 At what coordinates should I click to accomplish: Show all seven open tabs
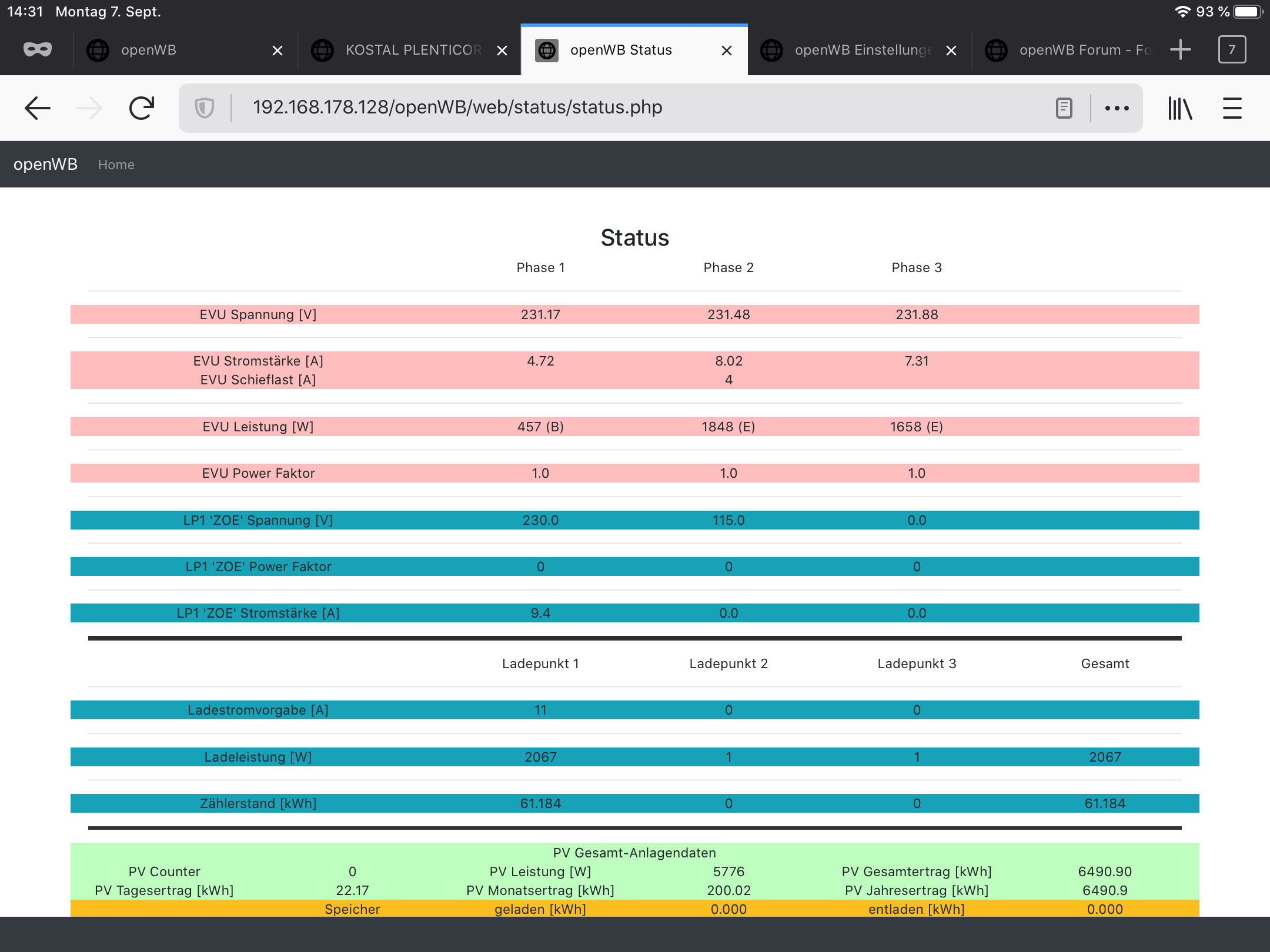tap(1232, 50)
